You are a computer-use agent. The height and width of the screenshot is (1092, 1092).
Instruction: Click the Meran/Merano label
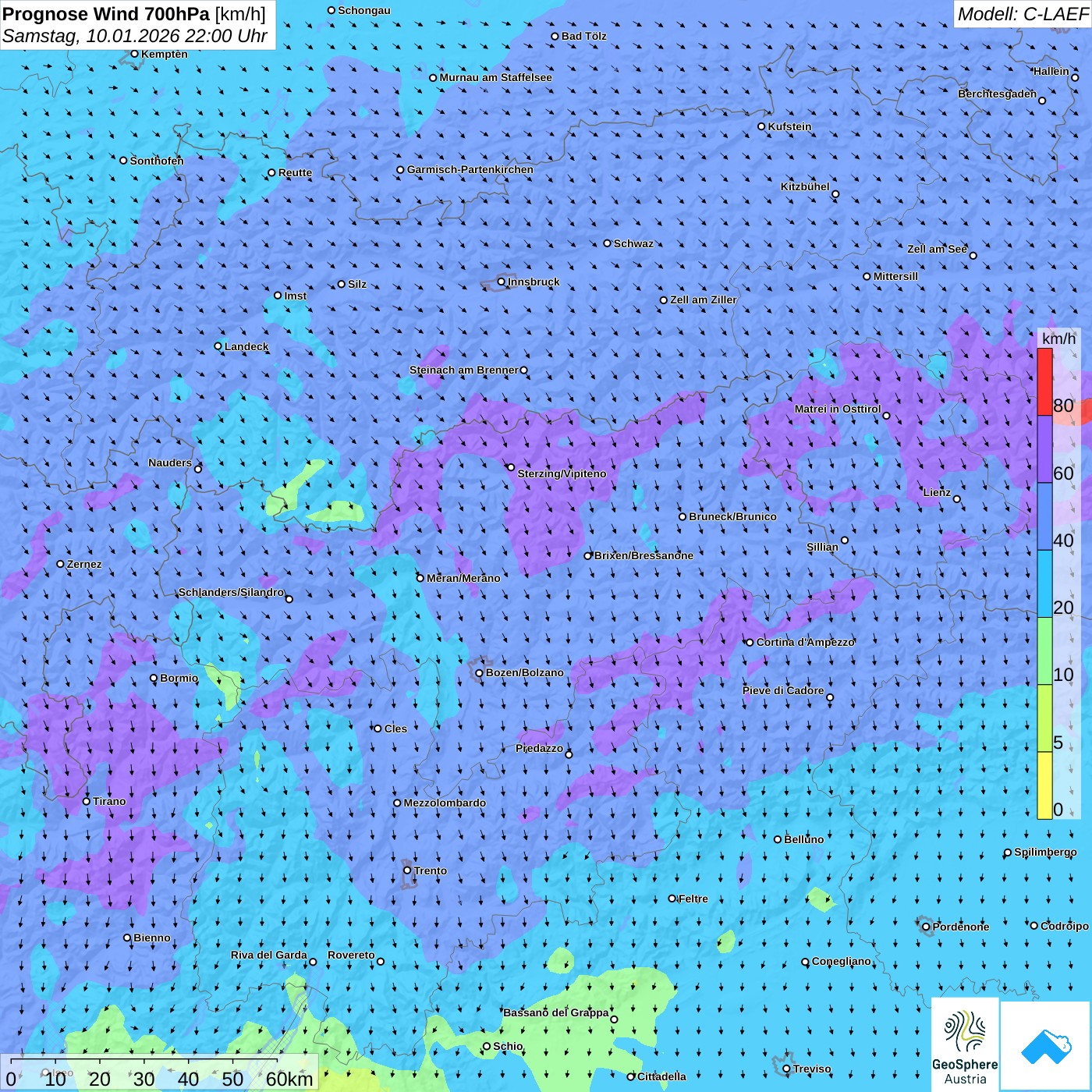tap(463, 578)
